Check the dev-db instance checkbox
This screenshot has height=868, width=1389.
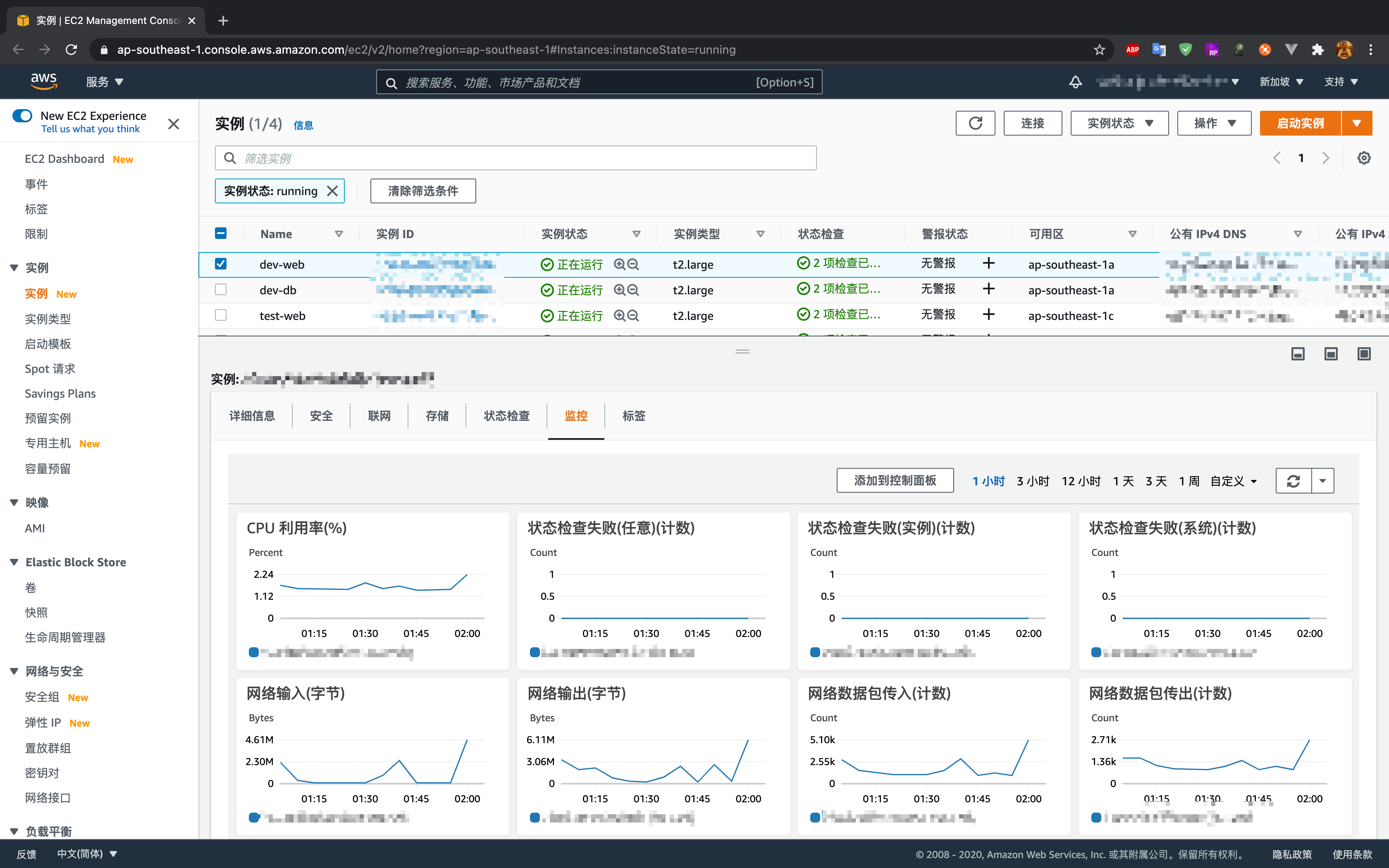coord(220,289)
